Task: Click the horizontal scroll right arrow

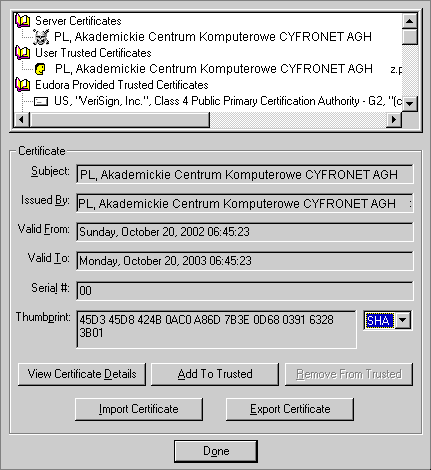Action: pyautogui.click(x=394, y=119)
